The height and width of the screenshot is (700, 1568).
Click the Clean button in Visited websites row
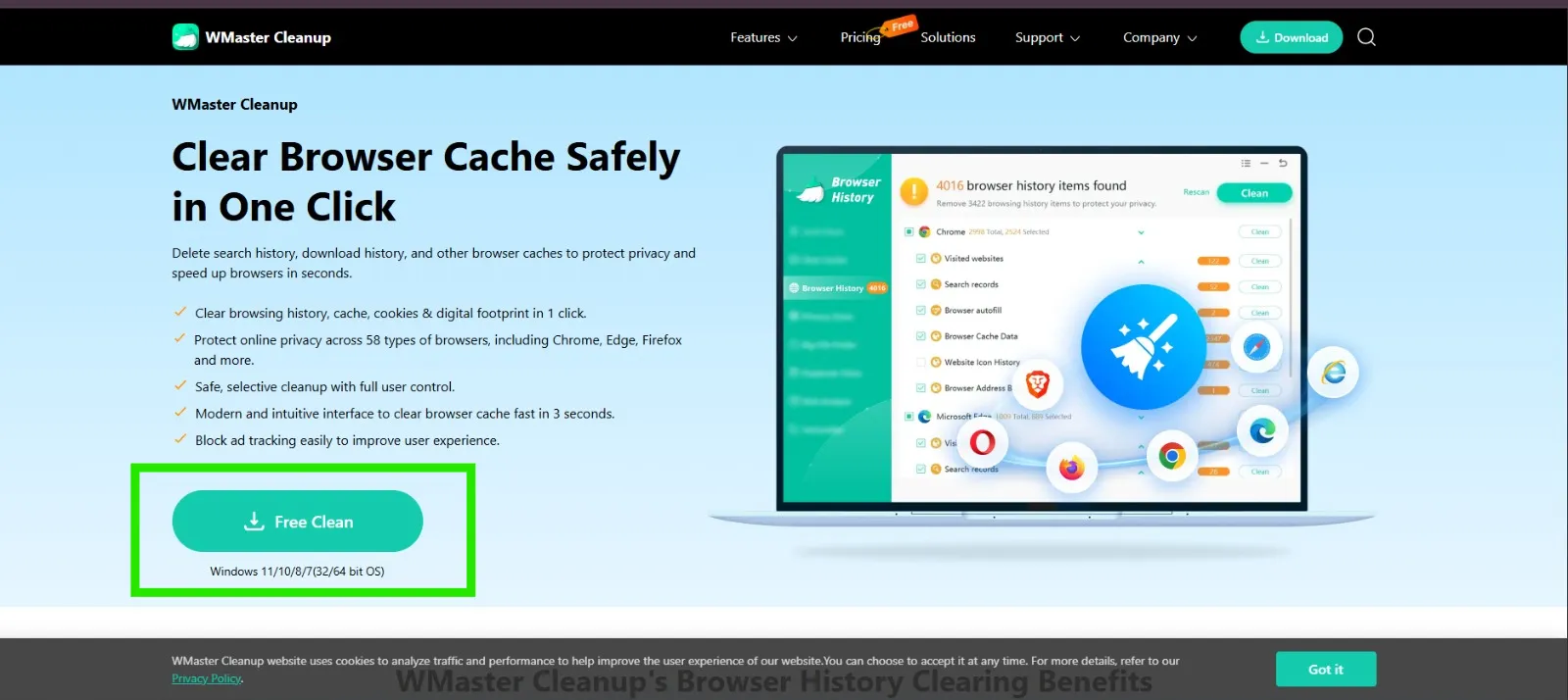coord(1260,261)
